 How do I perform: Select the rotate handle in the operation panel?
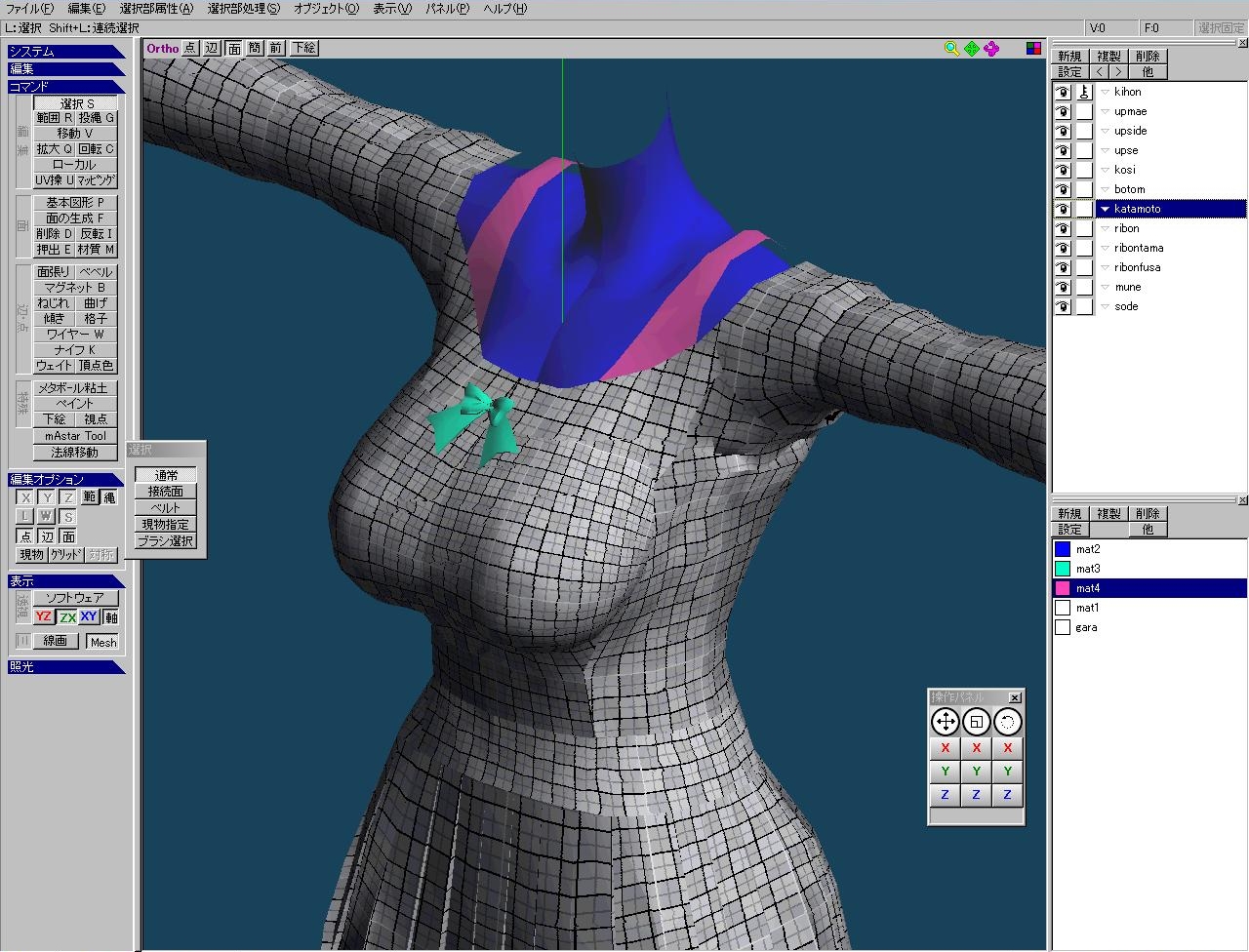[x=1007, y=722]
